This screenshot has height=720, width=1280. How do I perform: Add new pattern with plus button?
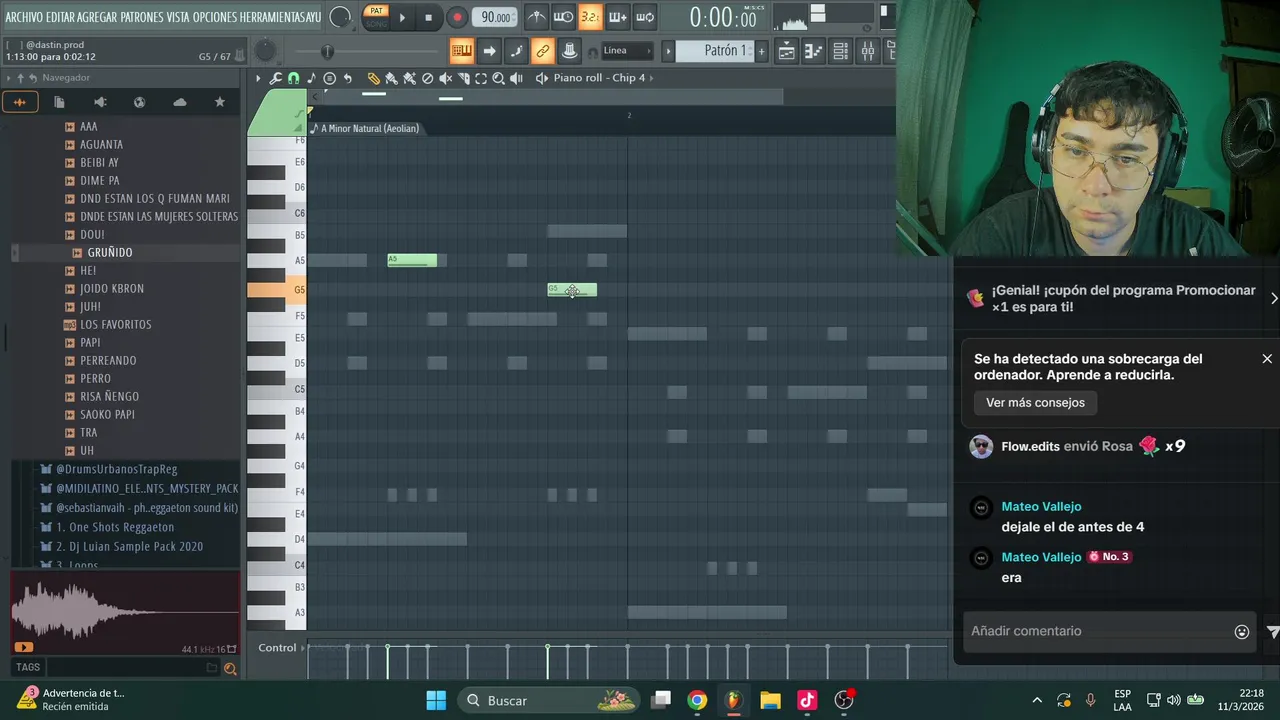pyautogui.click(x=761, y=51)
